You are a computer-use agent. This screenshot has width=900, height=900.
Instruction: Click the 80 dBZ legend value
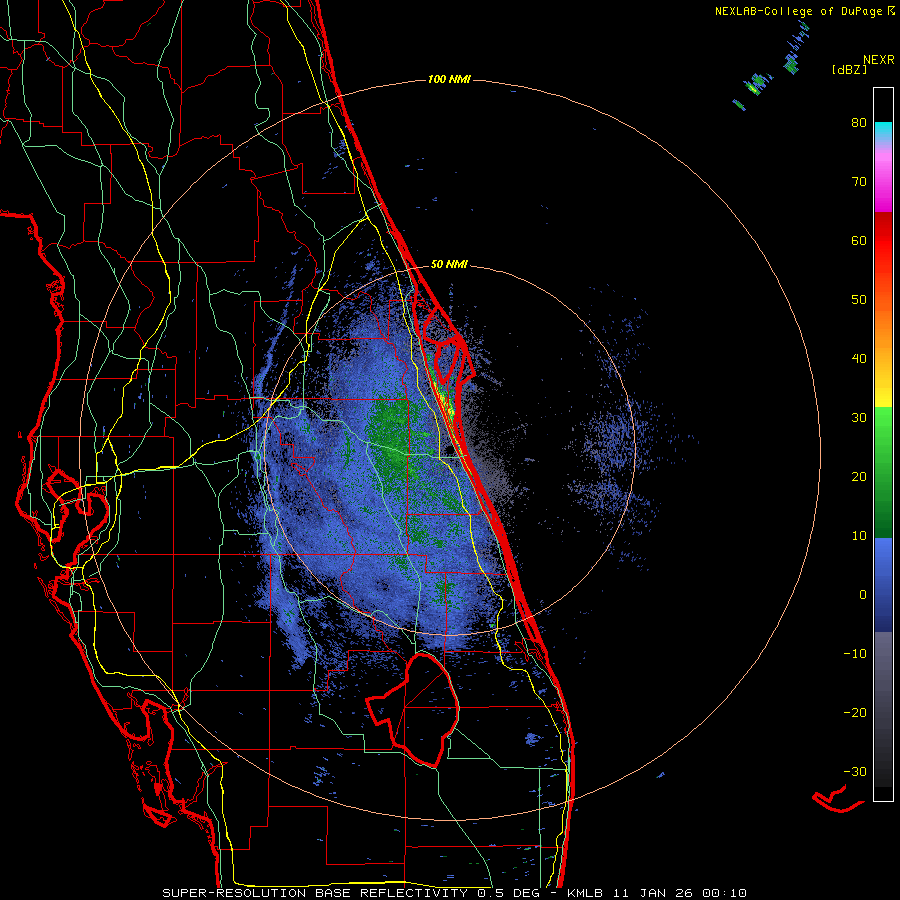(859, 123)
